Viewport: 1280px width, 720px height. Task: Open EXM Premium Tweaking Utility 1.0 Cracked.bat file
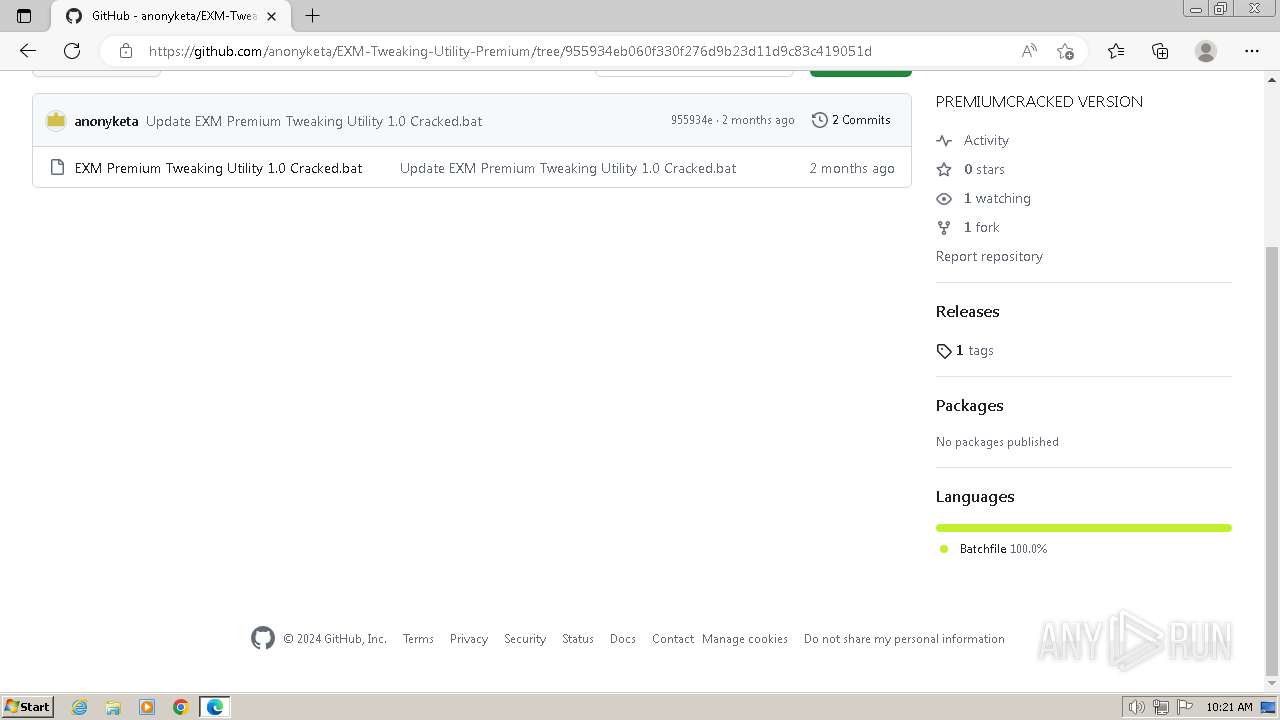(218, 168)
